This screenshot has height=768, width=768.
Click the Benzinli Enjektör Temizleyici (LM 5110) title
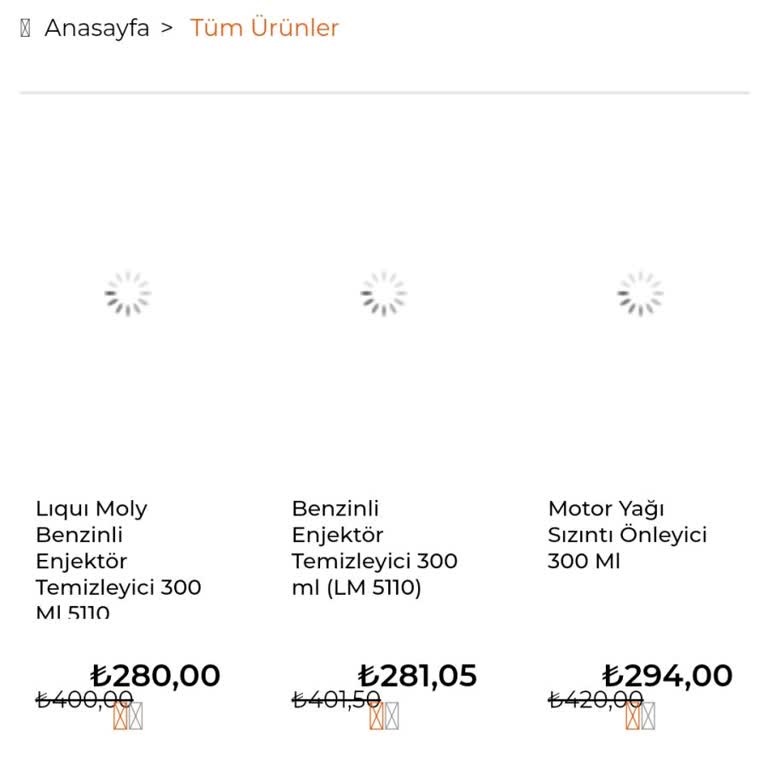click(374, 548)
